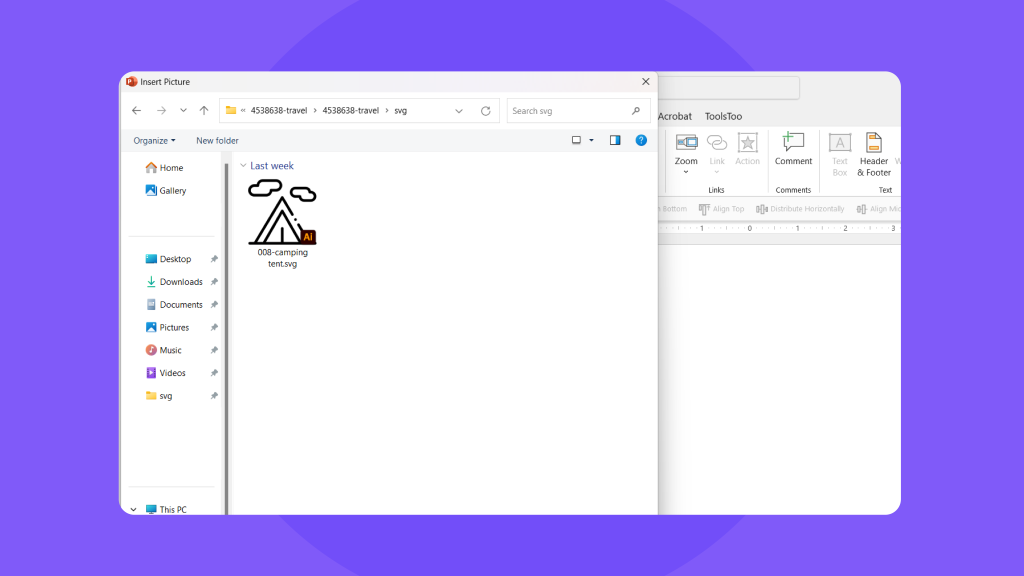The width and height of the screenshot is (1024, 576).
Task: Open the Organize dropdown menu
Action: (155, 140)
